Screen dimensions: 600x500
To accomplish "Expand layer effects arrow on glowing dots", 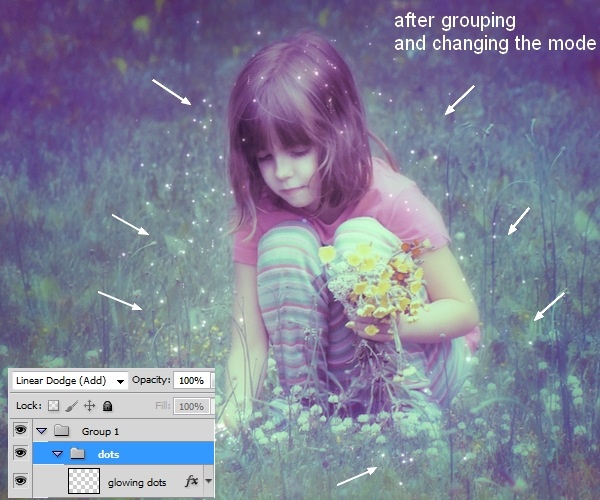I will tap(208, 481).
